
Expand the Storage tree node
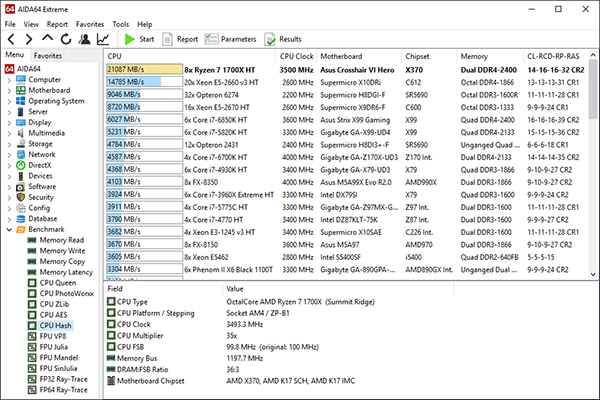pyautogui.click(x=9, y=144)
